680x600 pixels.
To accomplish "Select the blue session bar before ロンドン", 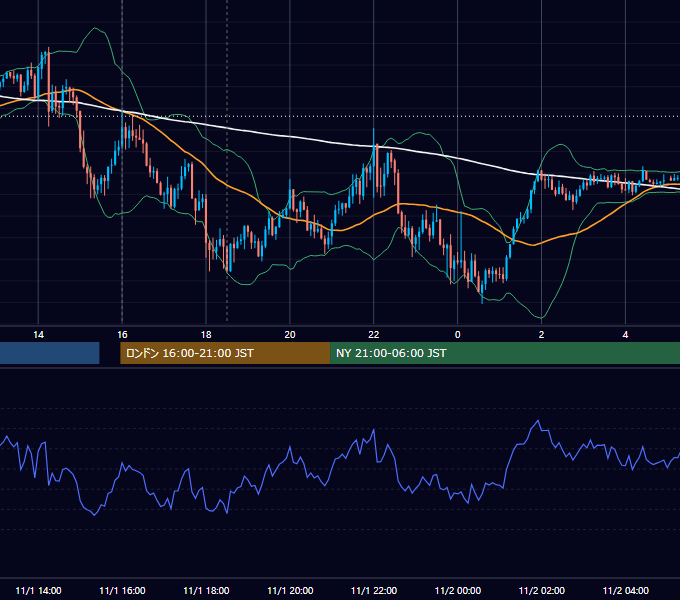I will pyautogui.click(x=49, y=353).
